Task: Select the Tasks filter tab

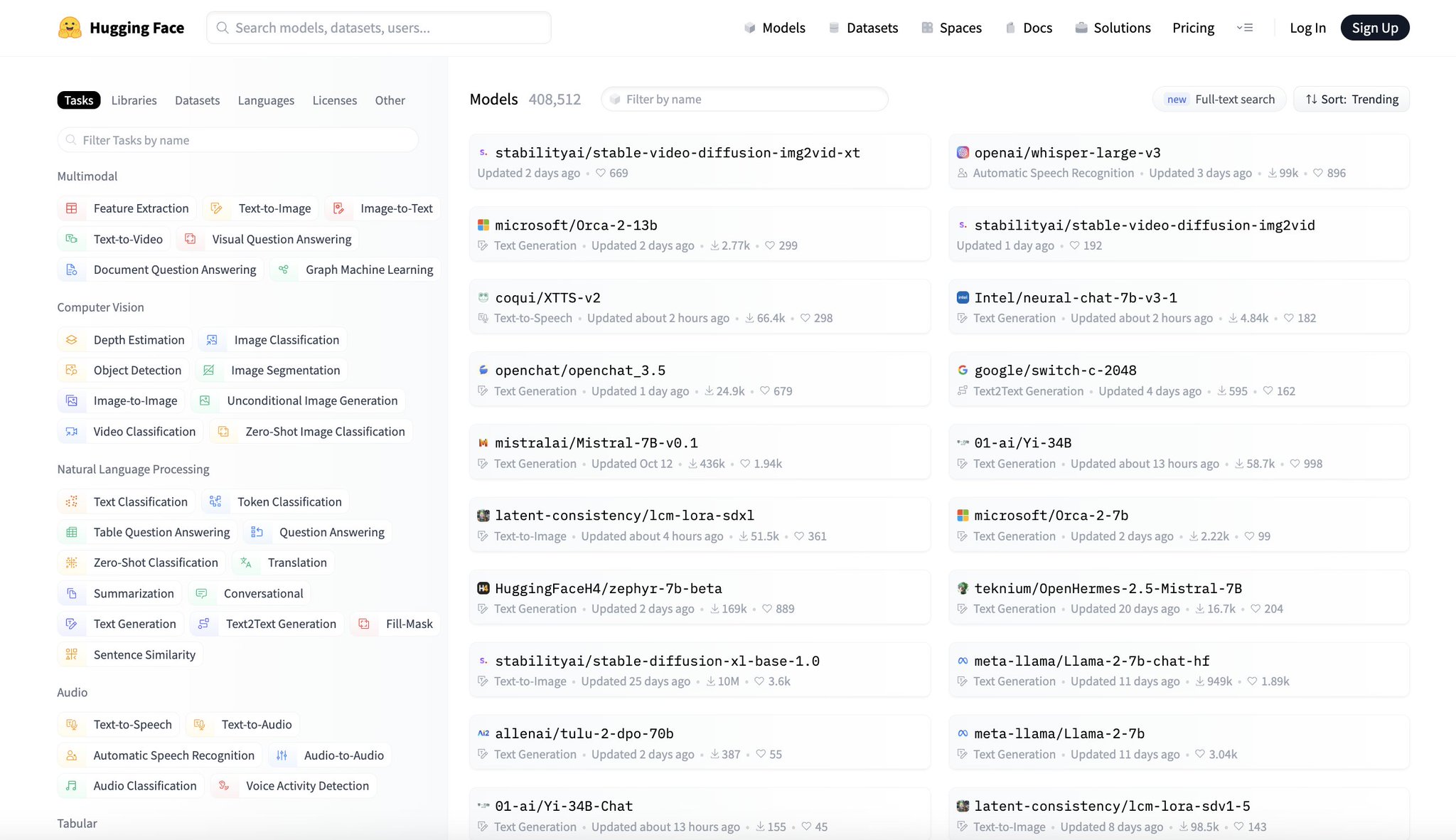Action: [79, 100]
